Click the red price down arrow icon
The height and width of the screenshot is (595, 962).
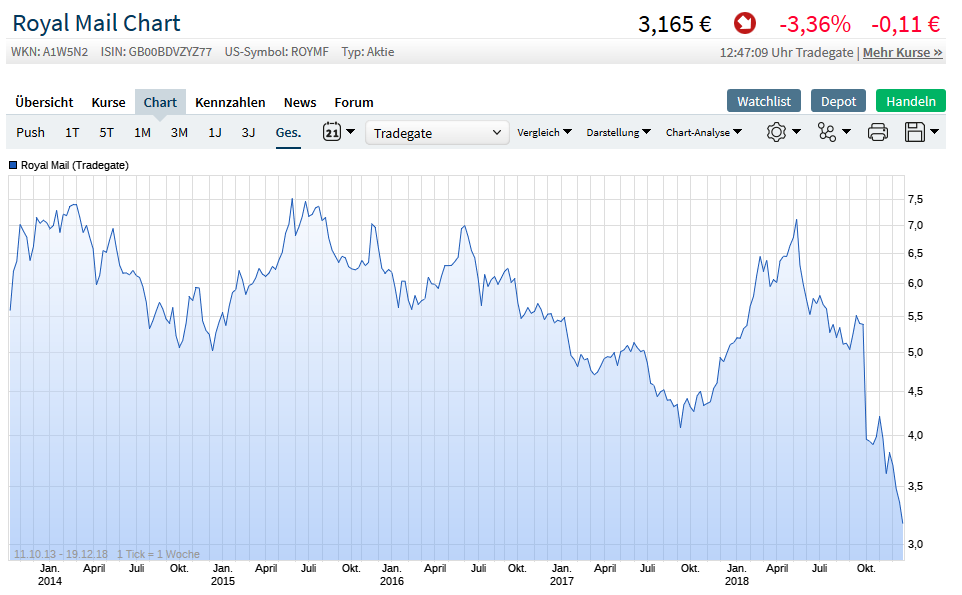[x=745, y=23]
